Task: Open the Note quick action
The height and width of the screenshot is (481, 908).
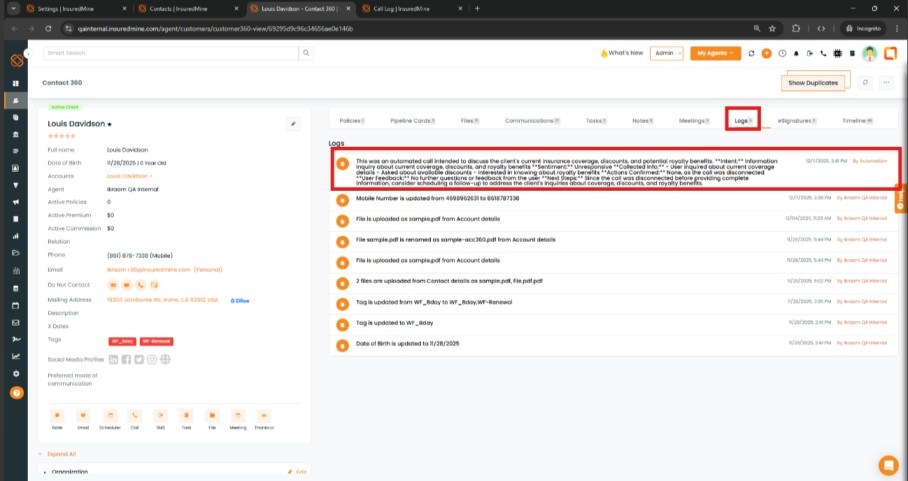Action: (57, 414)
